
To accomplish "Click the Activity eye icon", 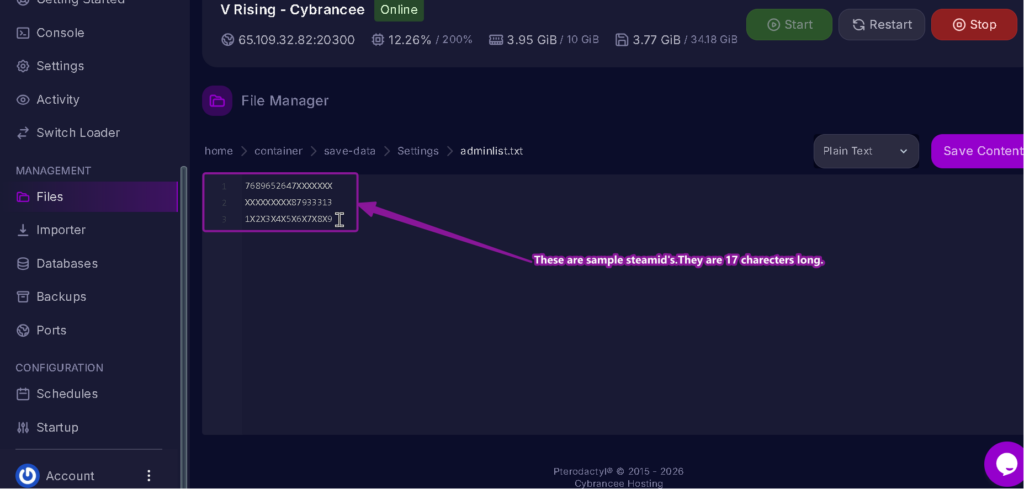I will coord(23,99).
